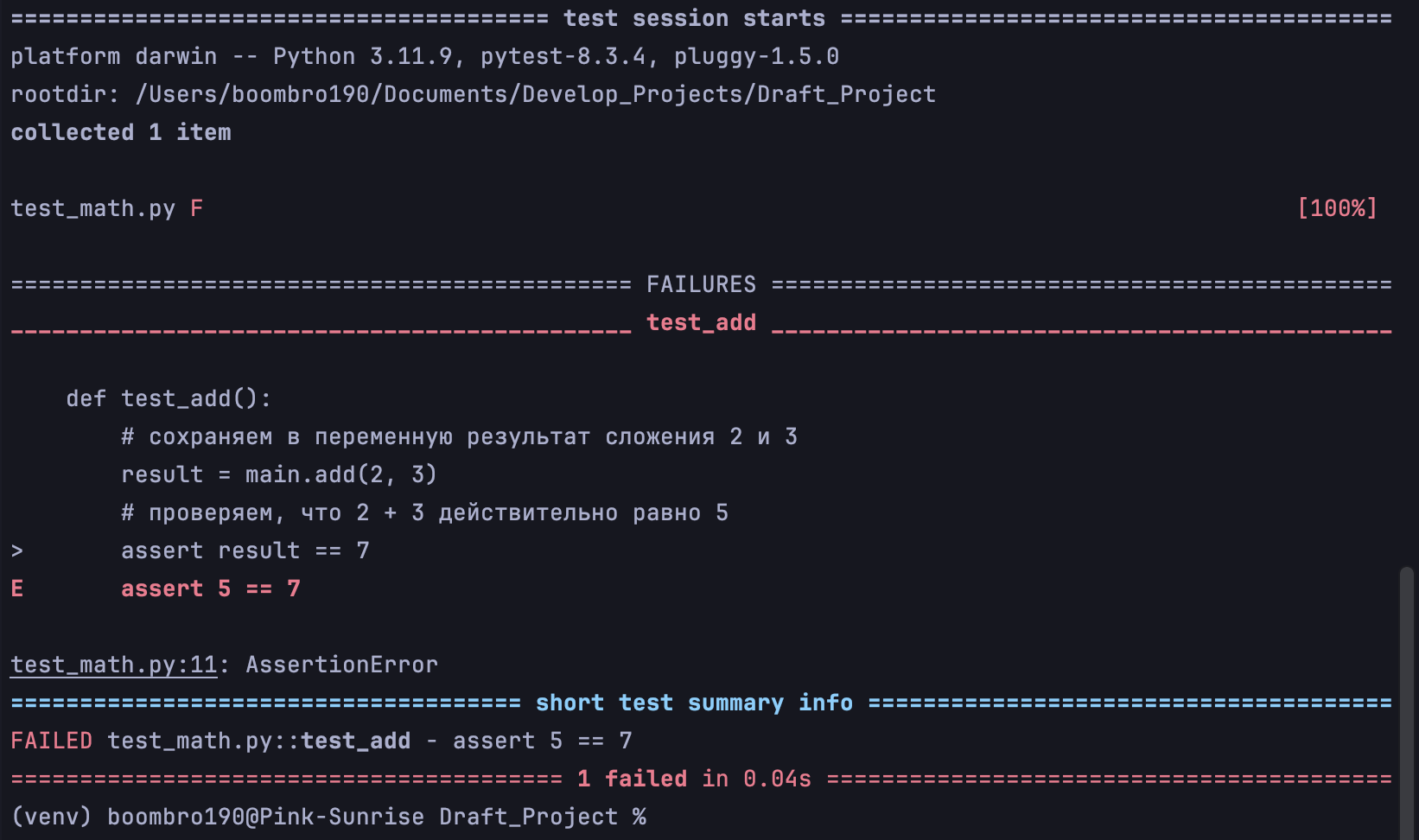Click the AssertionError text
This screenshot has width=1419, height=840.
click(x=341, y=665)
